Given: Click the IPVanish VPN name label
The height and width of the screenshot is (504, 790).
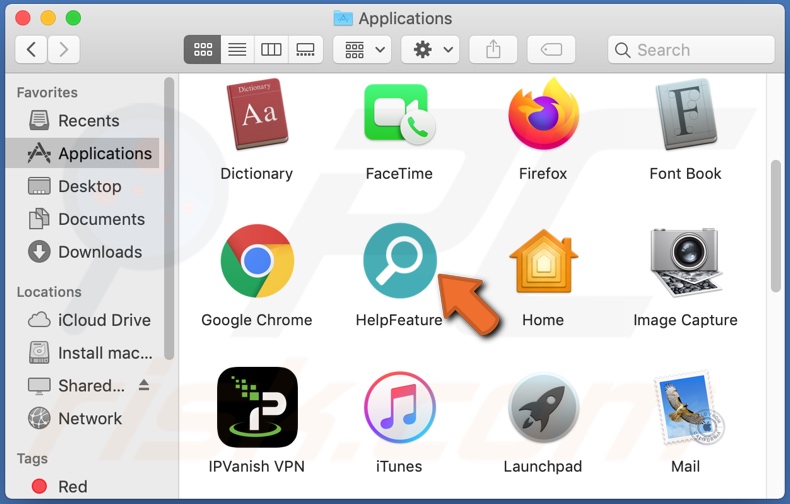Looking at the screenshot, I should 257,466.
